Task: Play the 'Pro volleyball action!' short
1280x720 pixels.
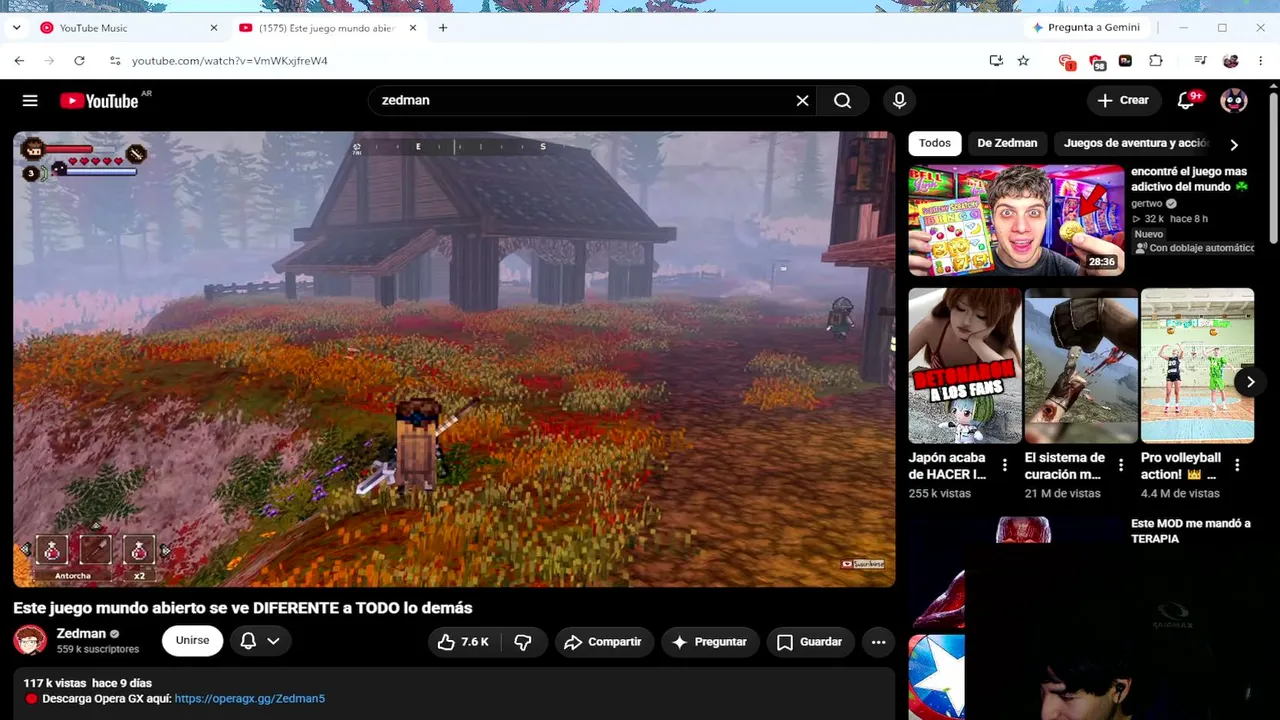Action: [x=1197, y=365]
